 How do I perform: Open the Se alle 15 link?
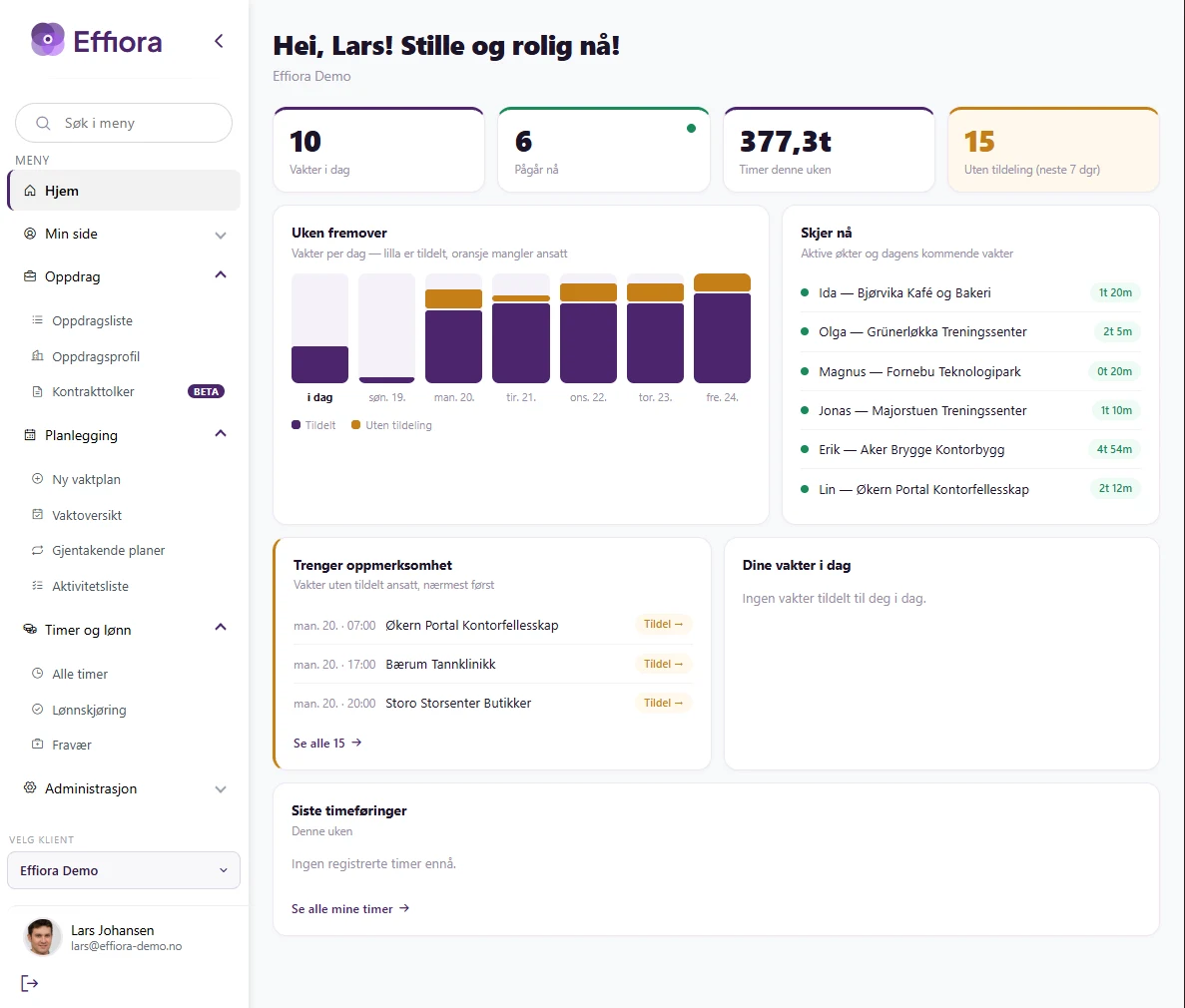click(327, 743)
